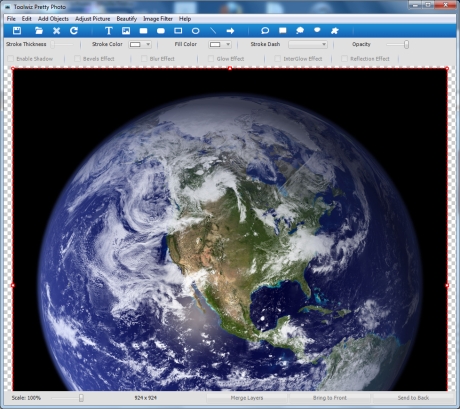Image resolution: width=460 pixels, height=409 pixels.
Task: Pick the arrow drawing tool
Action: [x=230, y=31]
